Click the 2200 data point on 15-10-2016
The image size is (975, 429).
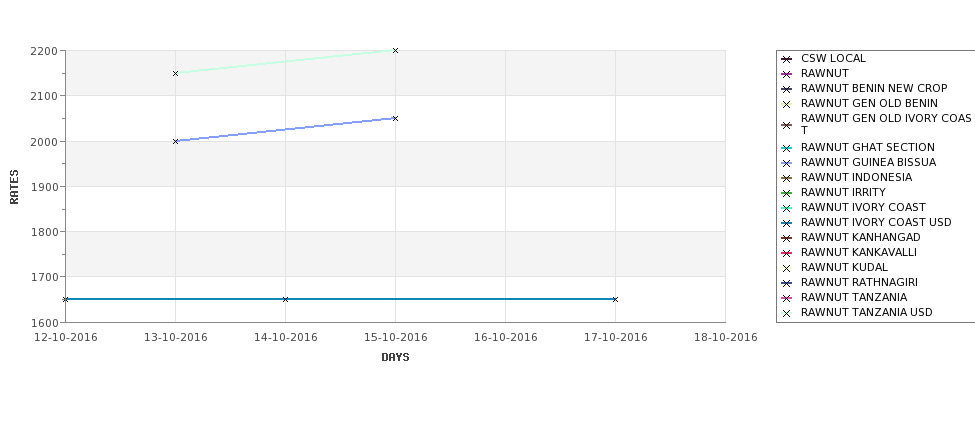tap(395, 50)
